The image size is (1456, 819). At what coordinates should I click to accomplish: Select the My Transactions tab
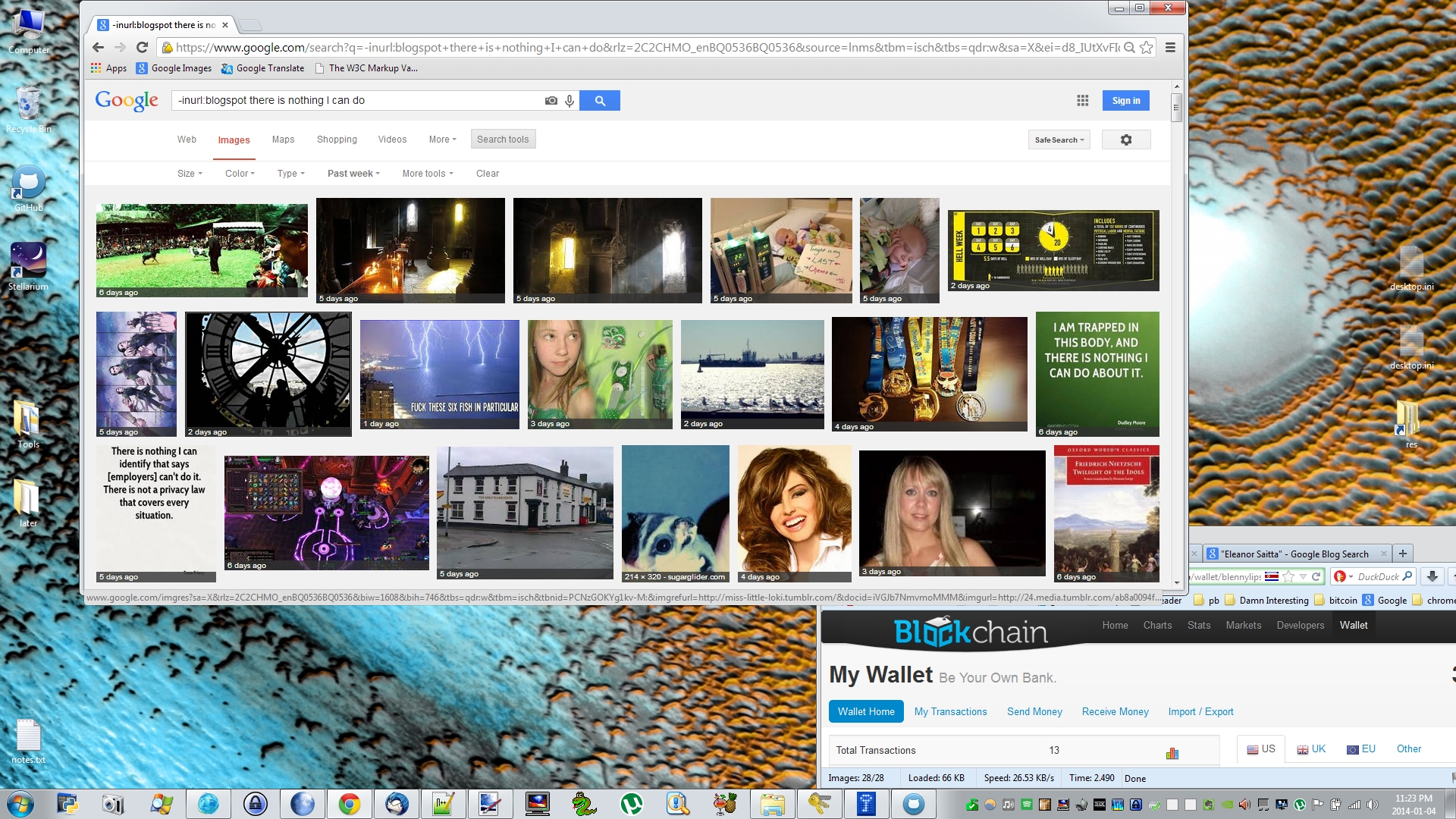950,711
